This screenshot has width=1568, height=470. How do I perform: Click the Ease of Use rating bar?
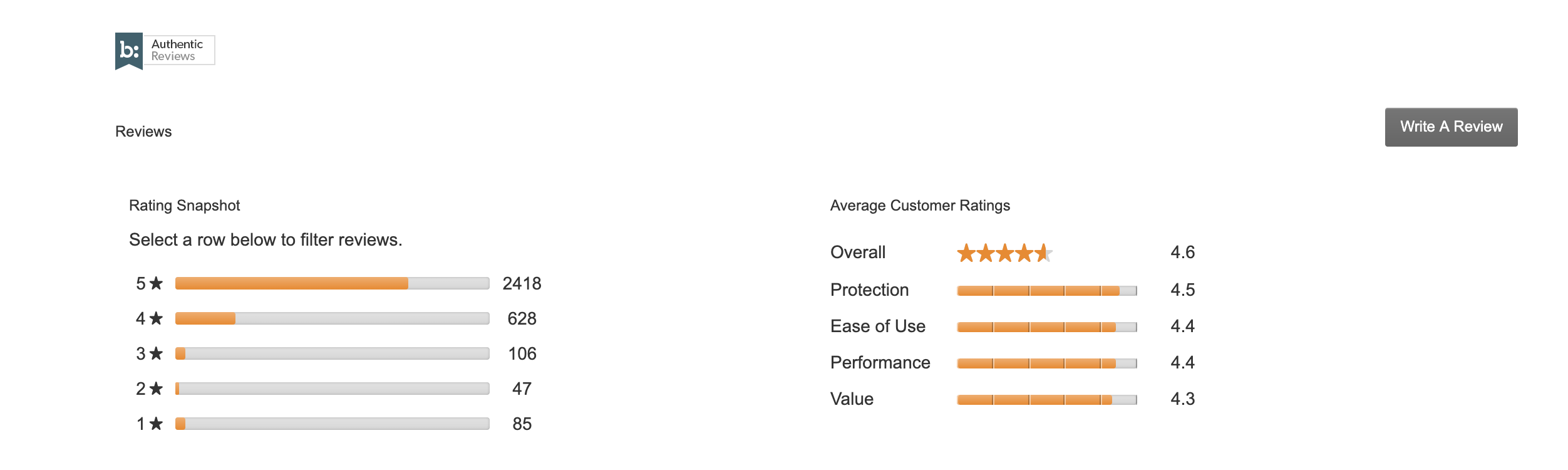(x=1046, y=327)
